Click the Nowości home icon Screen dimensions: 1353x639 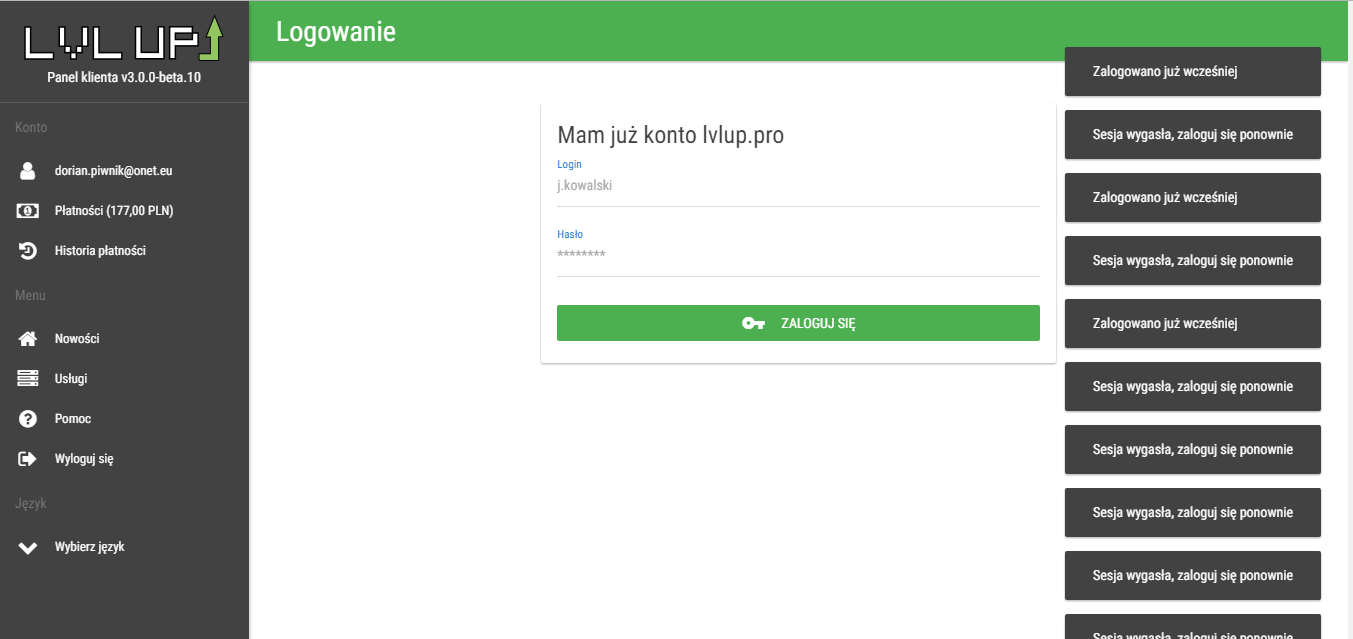28,339
